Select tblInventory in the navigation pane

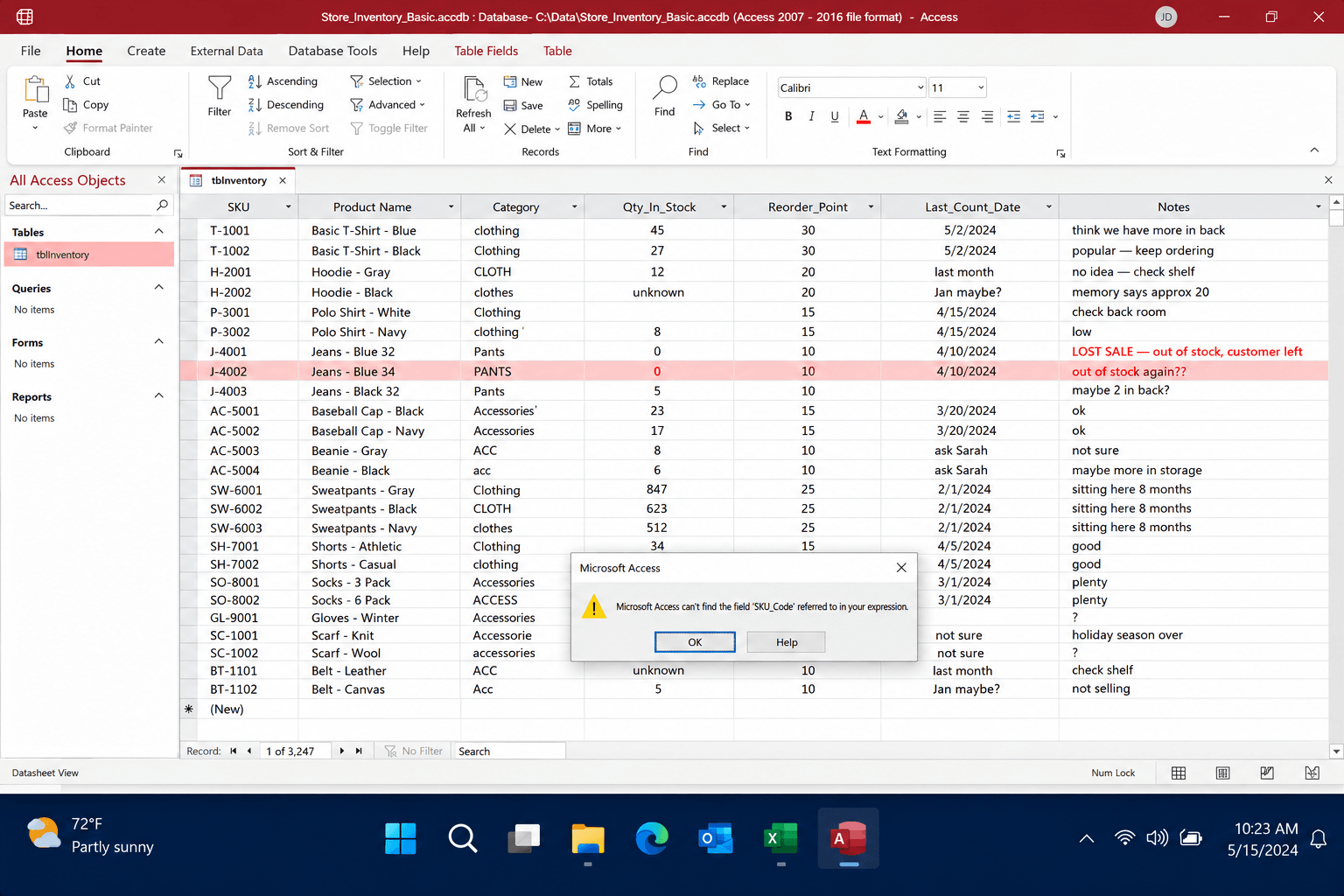click(89, 255)
